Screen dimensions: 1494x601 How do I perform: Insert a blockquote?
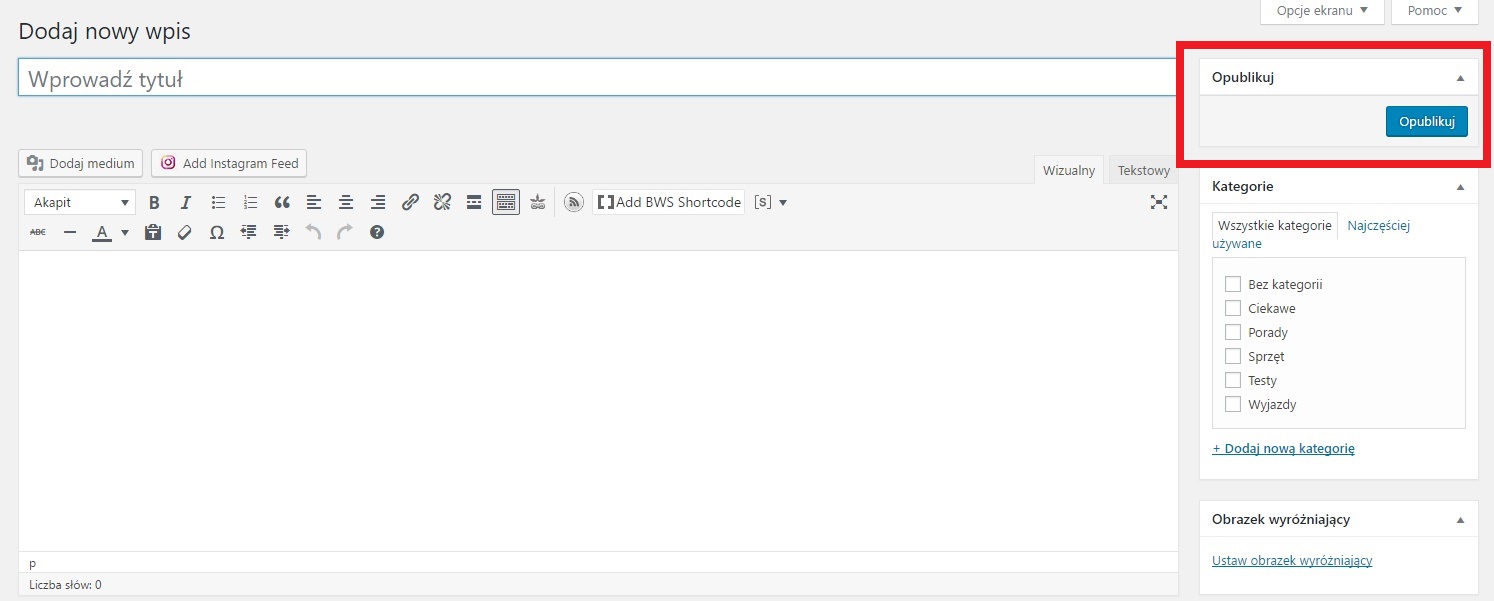point(282,202)
